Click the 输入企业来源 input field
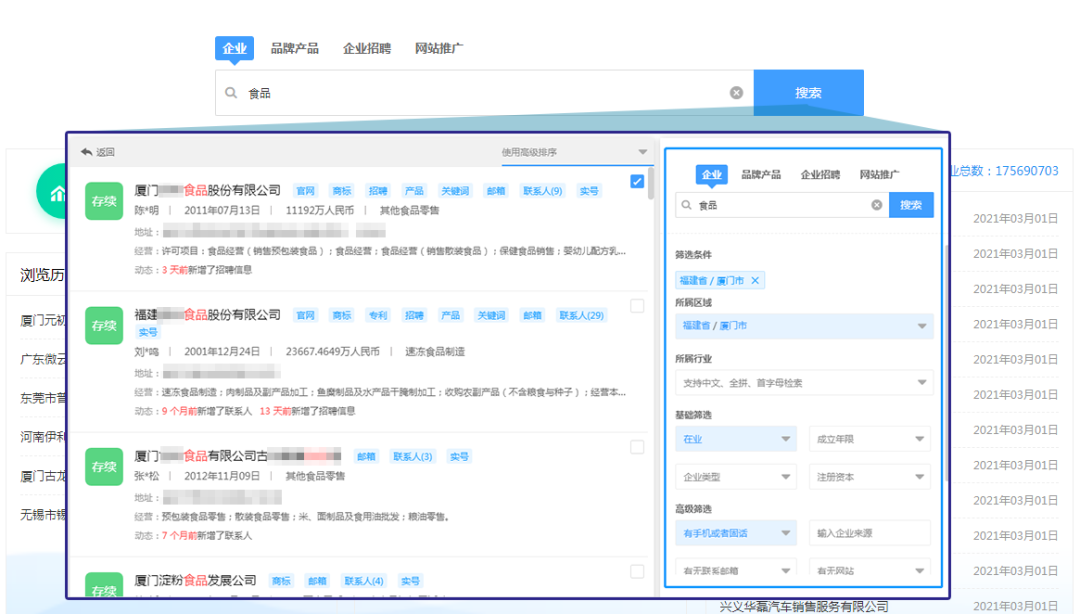This screenshot has width=1080, height=614. click(x=870, y=533)
